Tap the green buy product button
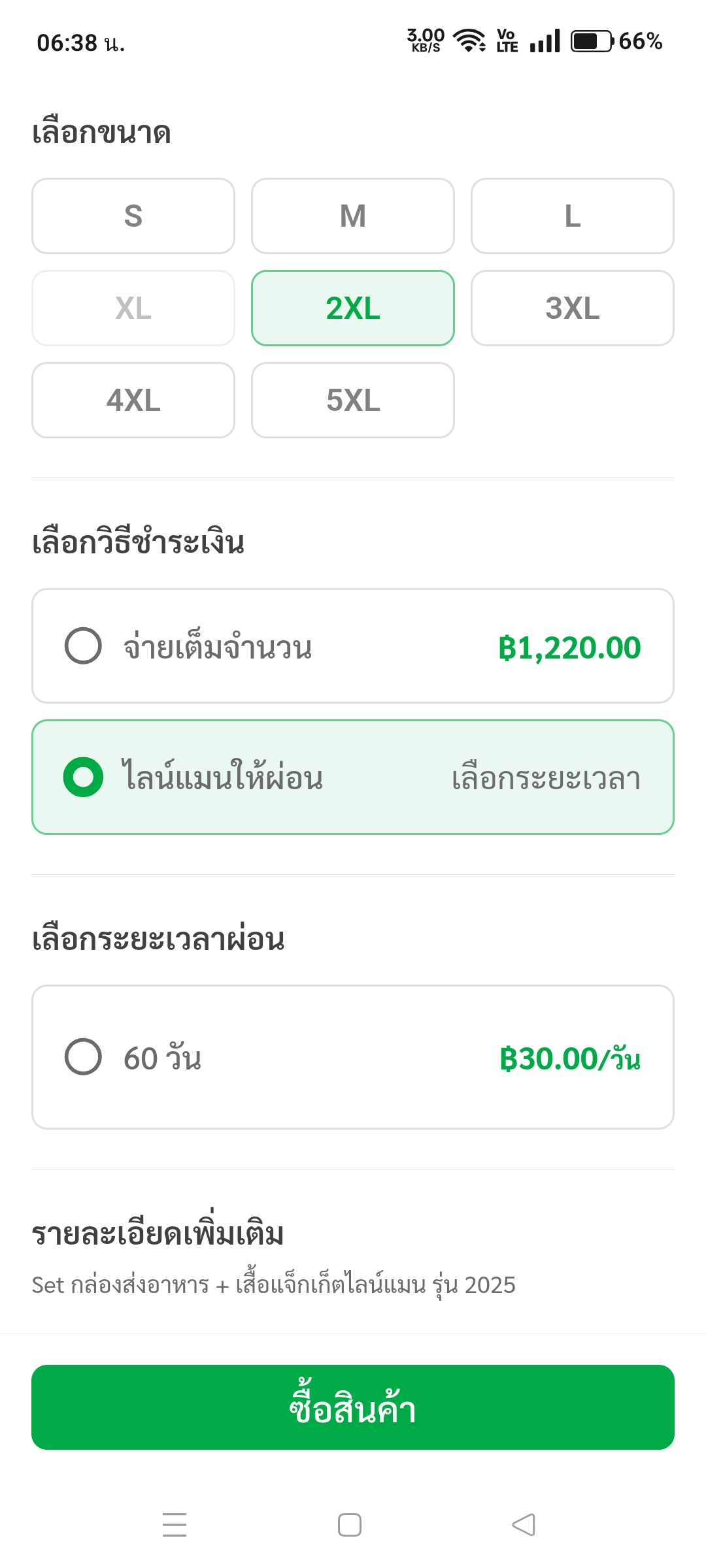Image resolution: width=706 pixels, height=1568 pixels. tap(353, 1407)
